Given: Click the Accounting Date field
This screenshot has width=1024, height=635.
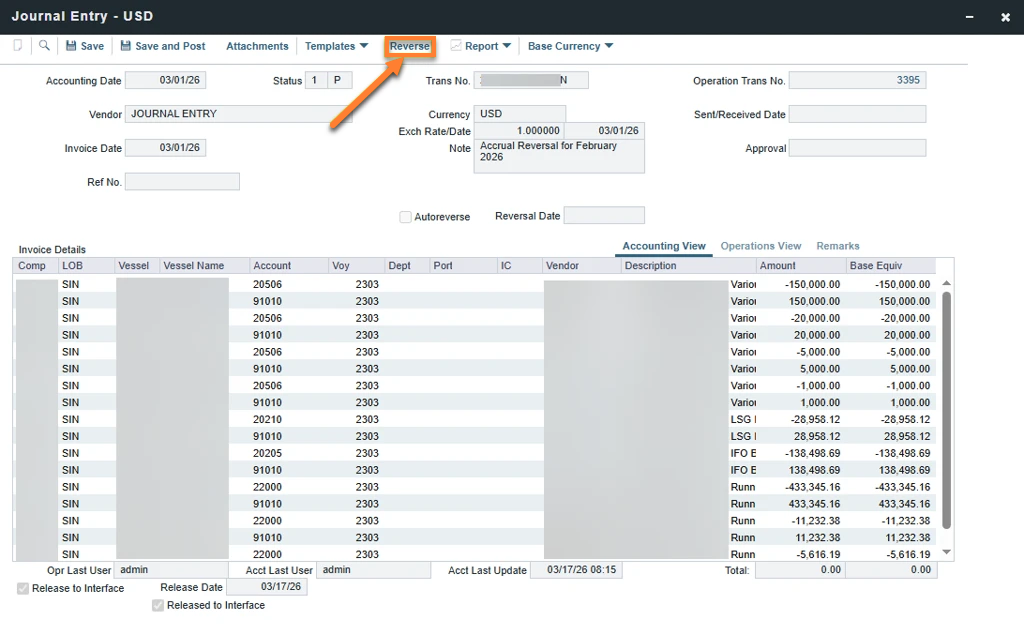Looking at the screenshot, I should coord(165,80).
